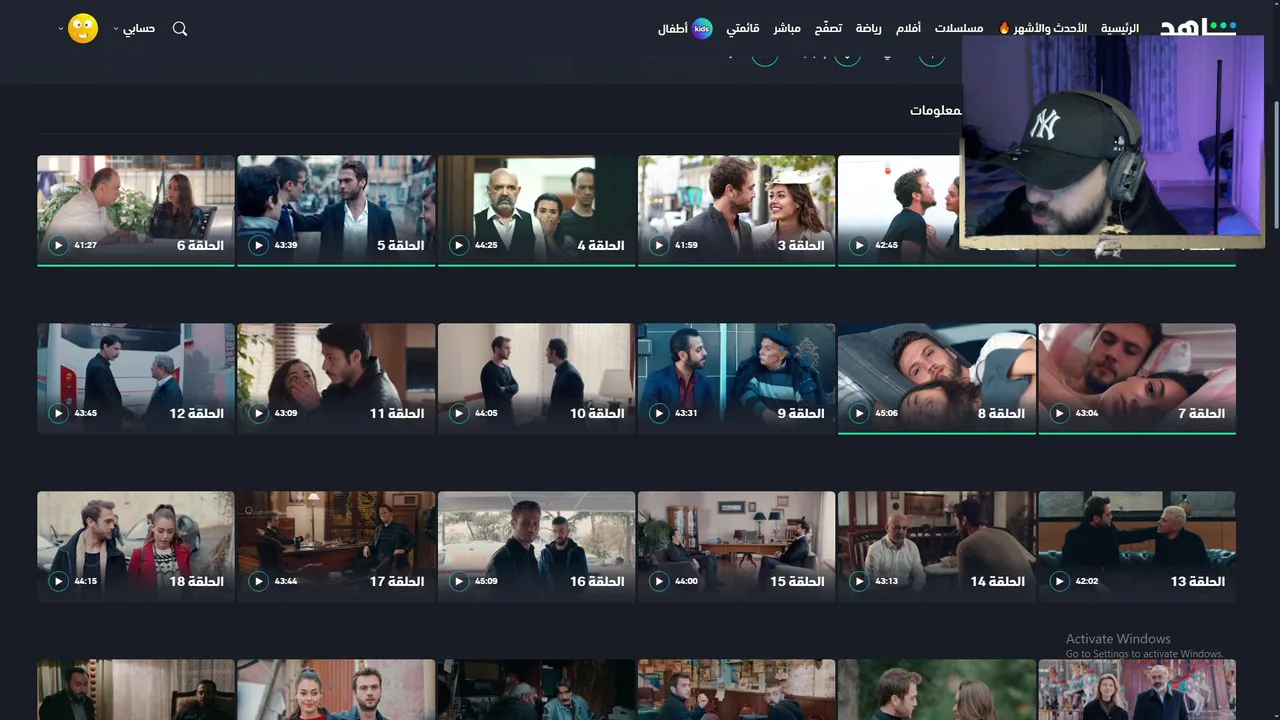Click the yellow emoji profile avatar
1280x720 pixels.
[83, 29]
